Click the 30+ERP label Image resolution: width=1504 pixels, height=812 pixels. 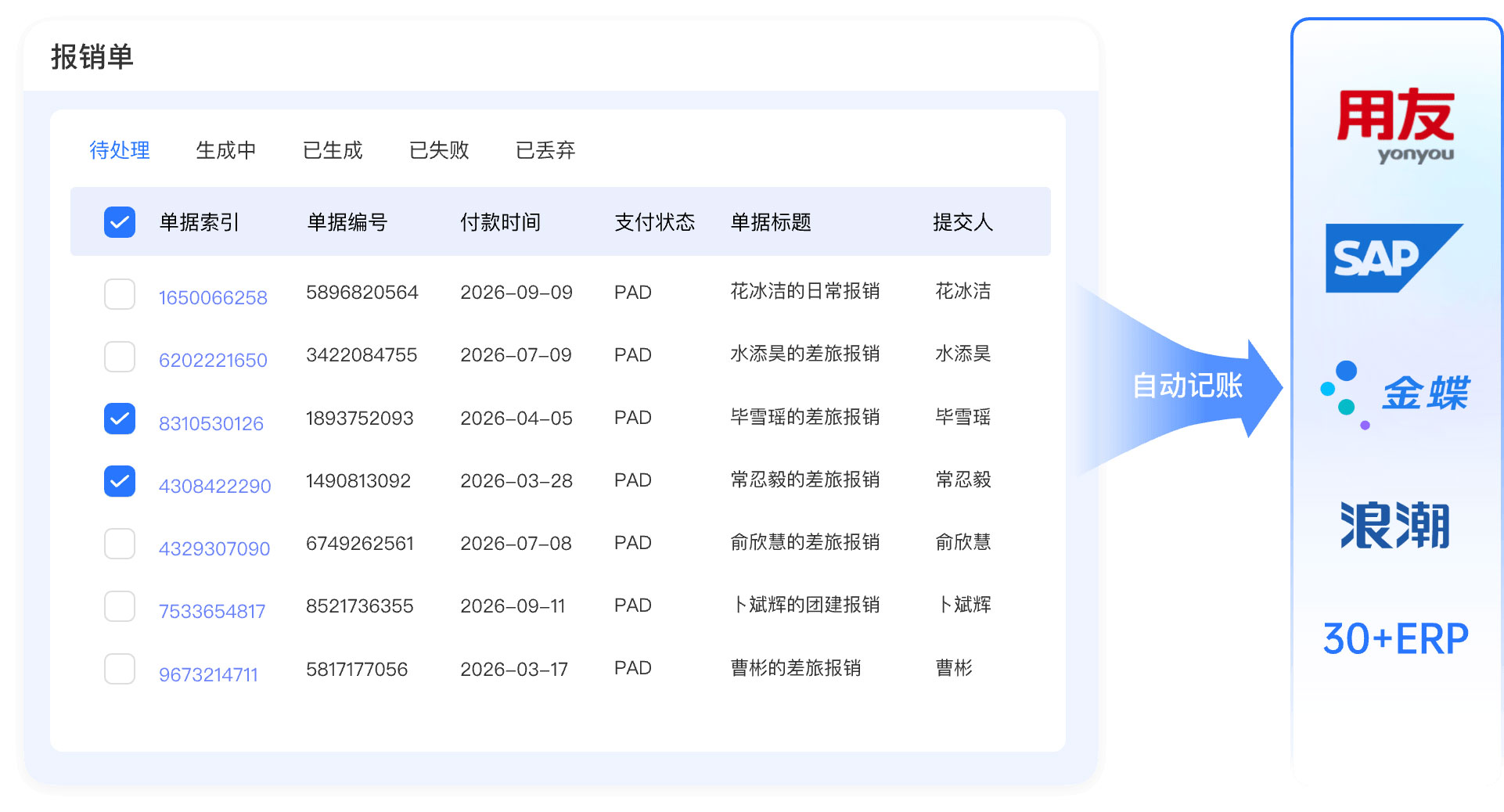tap(1395, 639)
